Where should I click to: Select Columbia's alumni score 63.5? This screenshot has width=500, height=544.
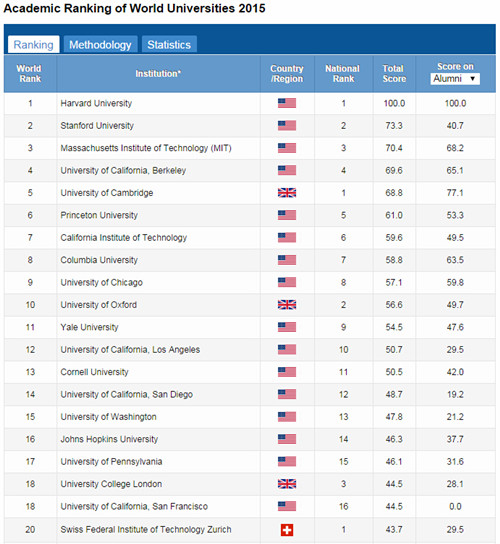(455, 260)
